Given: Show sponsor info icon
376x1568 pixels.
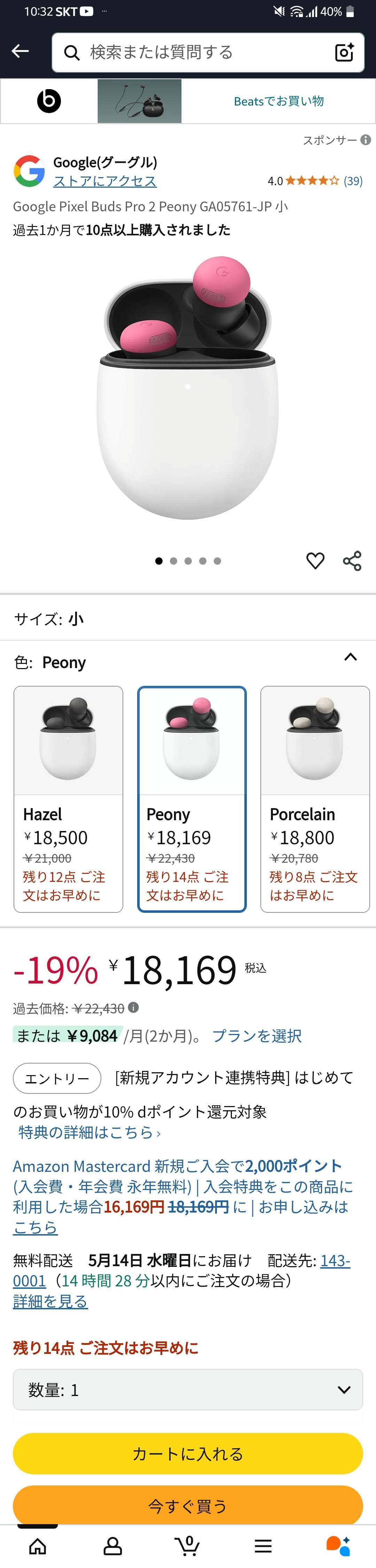Looking at the screenshot, I should 366,140.
